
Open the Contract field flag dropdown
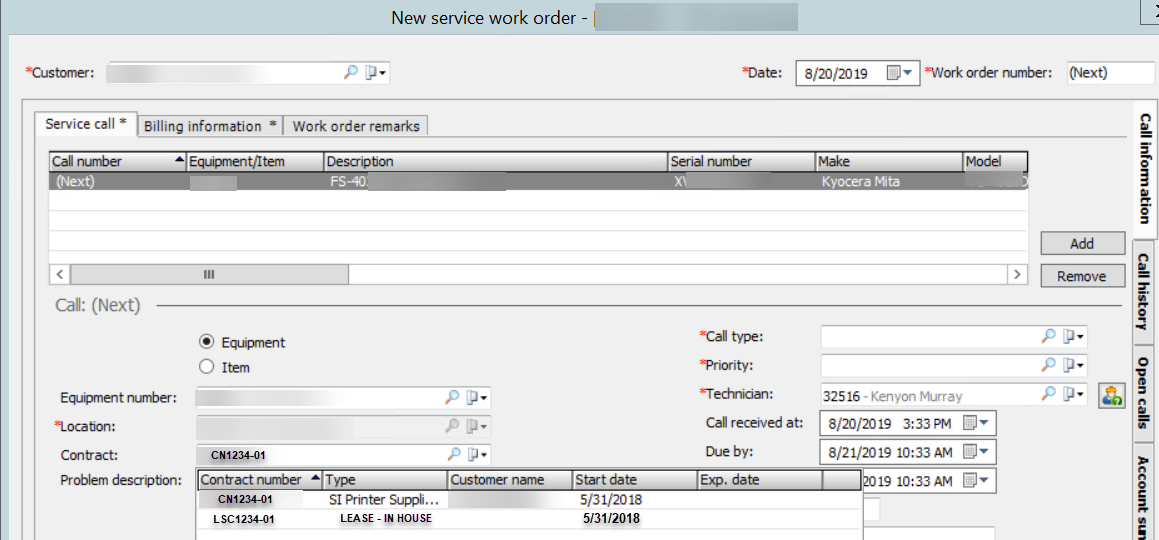477,454
